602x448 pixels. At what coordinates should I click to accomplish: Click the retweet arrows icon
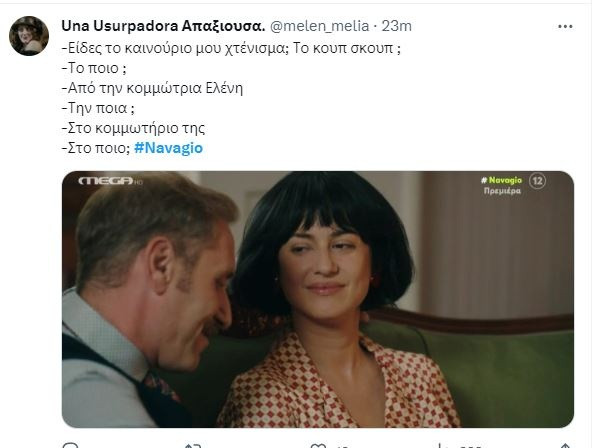tap(192, 445)
